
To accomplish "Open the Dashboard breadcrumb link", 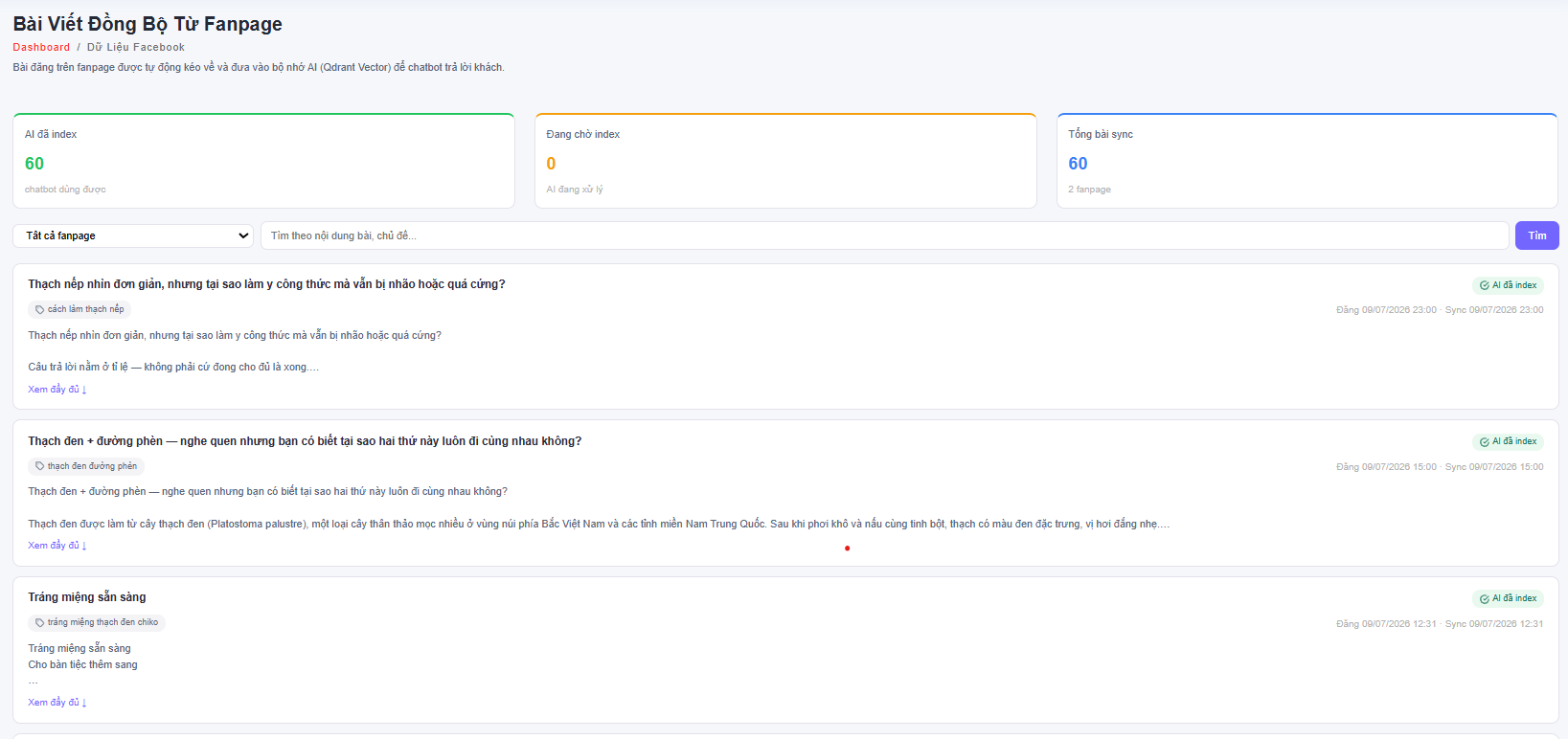I will click(41, 47).
